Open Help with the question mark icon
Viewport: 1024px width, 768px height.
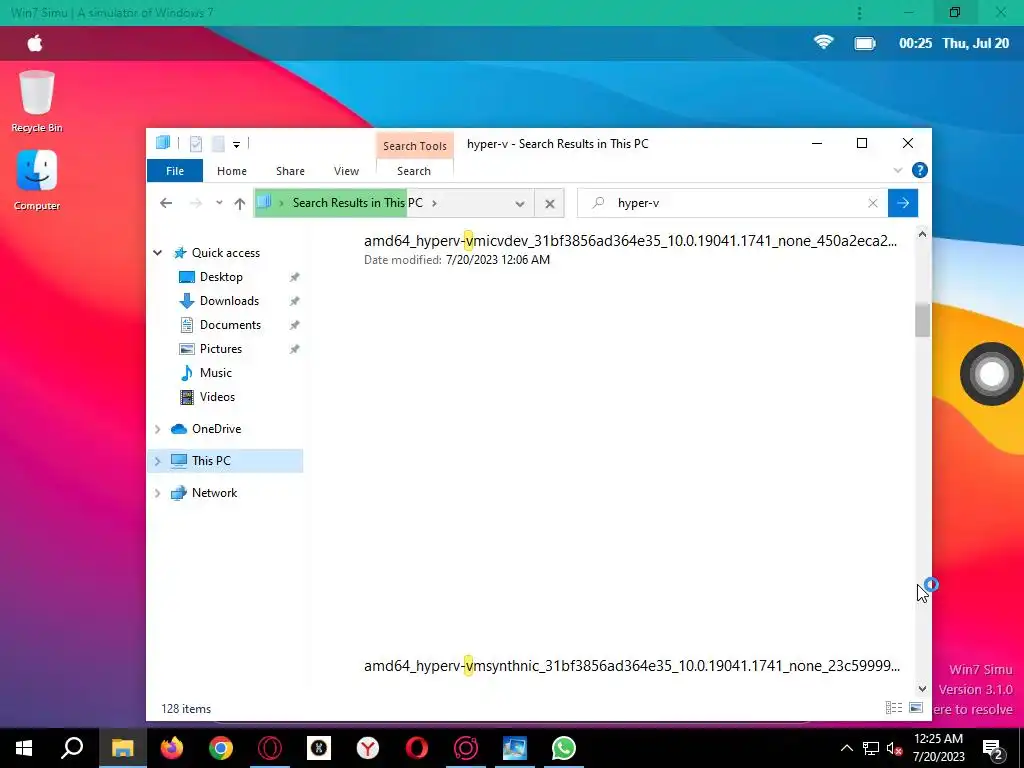pos(920,170)
